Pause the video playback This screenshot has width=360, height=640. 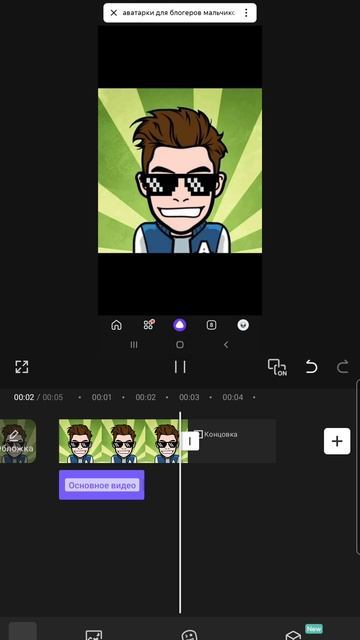(x=180, y=367)
